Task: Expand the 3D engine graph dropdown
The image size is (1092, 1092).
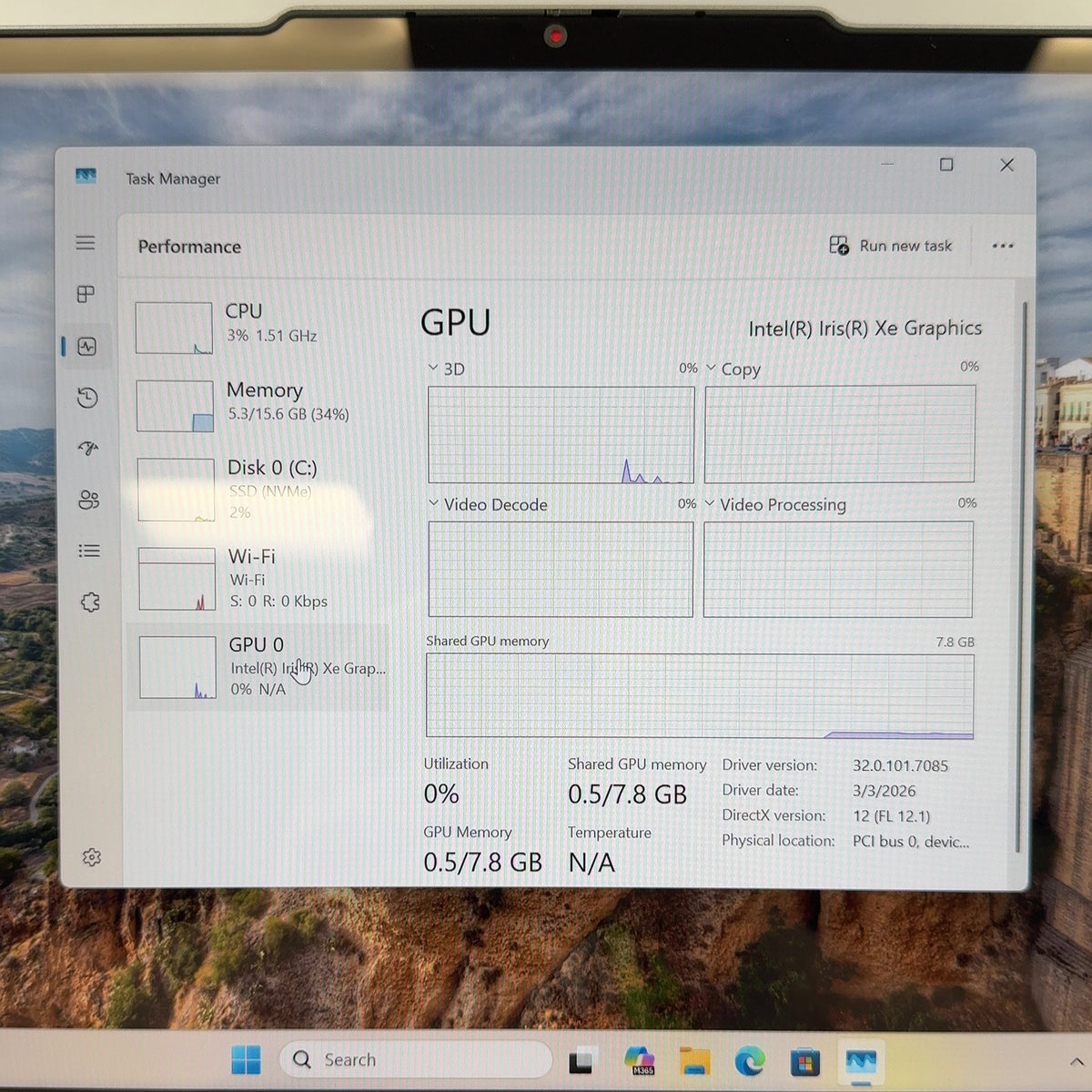Action: [433, 369]
